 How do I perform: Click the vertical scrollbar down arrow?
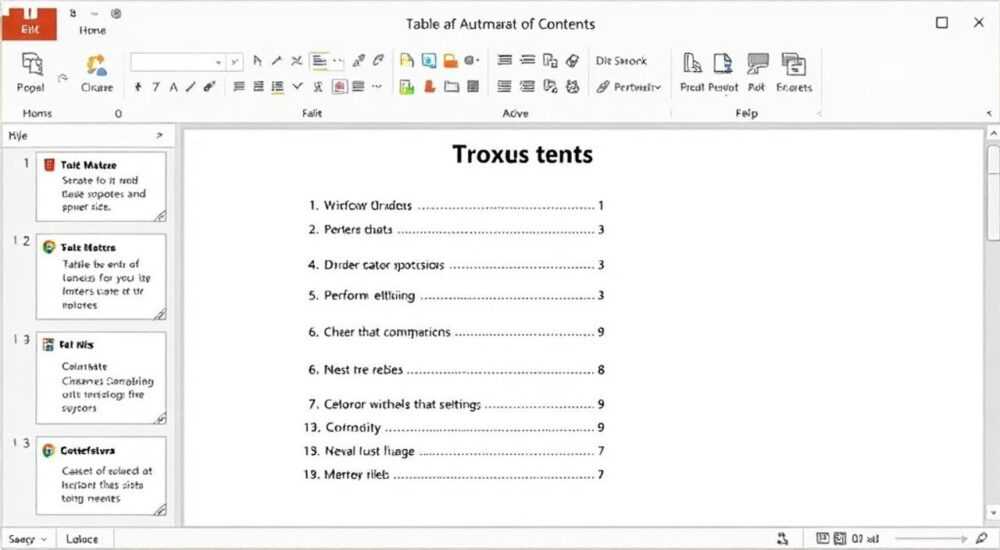(993, 512)
